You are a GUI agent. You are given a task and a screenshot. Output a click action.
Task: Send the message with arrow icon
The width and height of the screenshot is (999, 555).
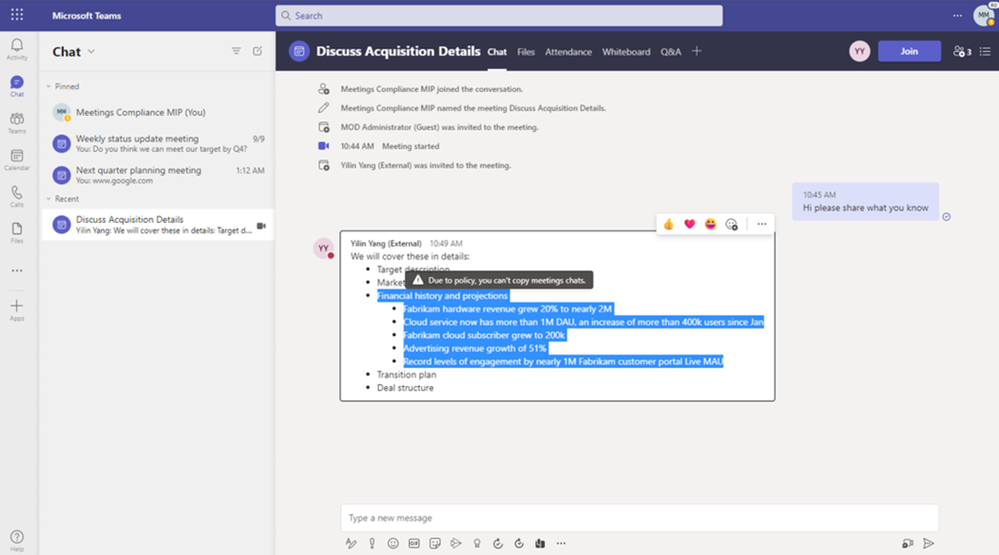coord(929,544)
